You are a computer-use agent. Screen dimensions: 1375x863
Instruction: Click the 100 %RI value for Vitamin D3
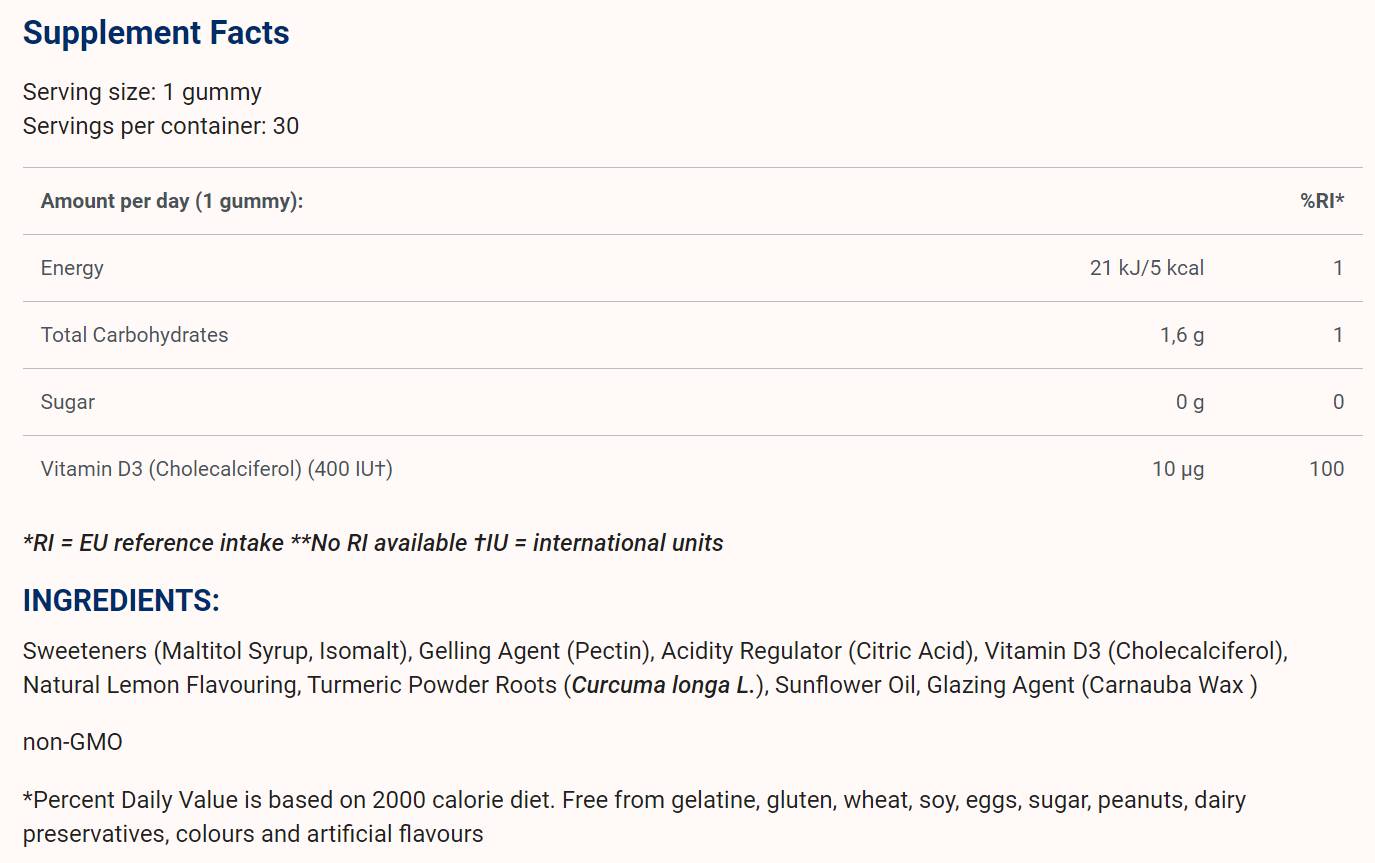click(1326, 469)
